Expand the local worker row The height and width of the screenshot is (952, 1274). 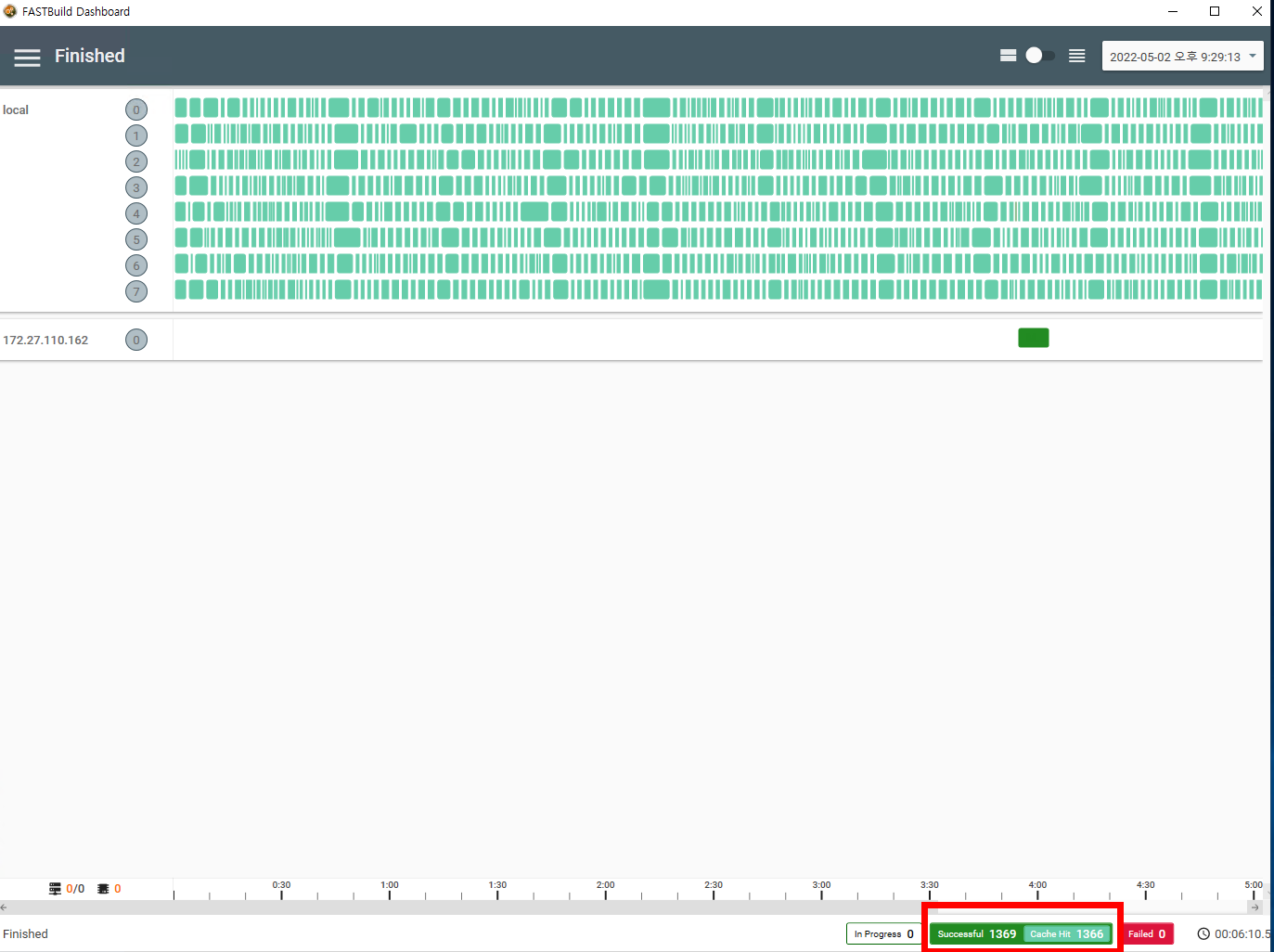(16, 109)
